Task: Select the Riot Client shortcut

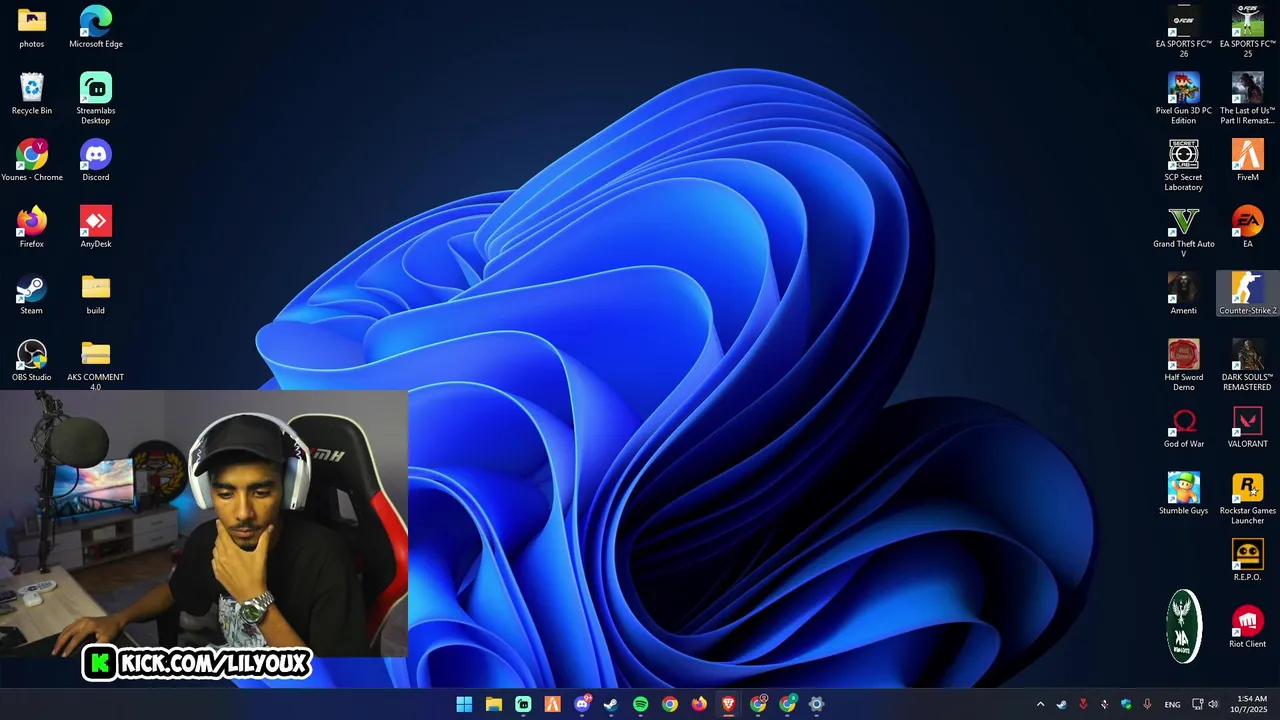Action: click(x=1248, y=628)
